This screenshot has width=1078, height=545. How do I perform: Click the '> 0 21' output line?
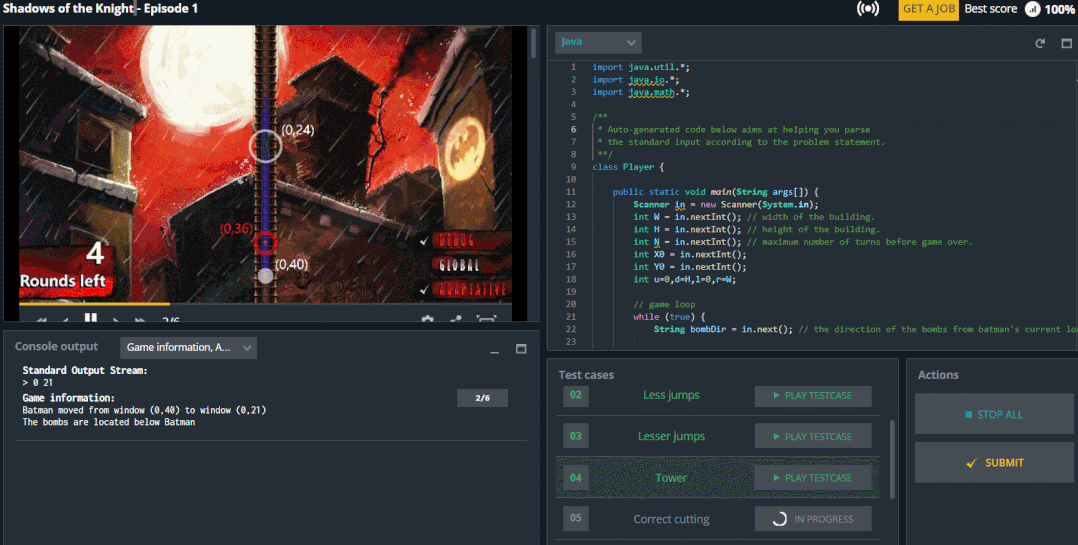tap(38, 383)
